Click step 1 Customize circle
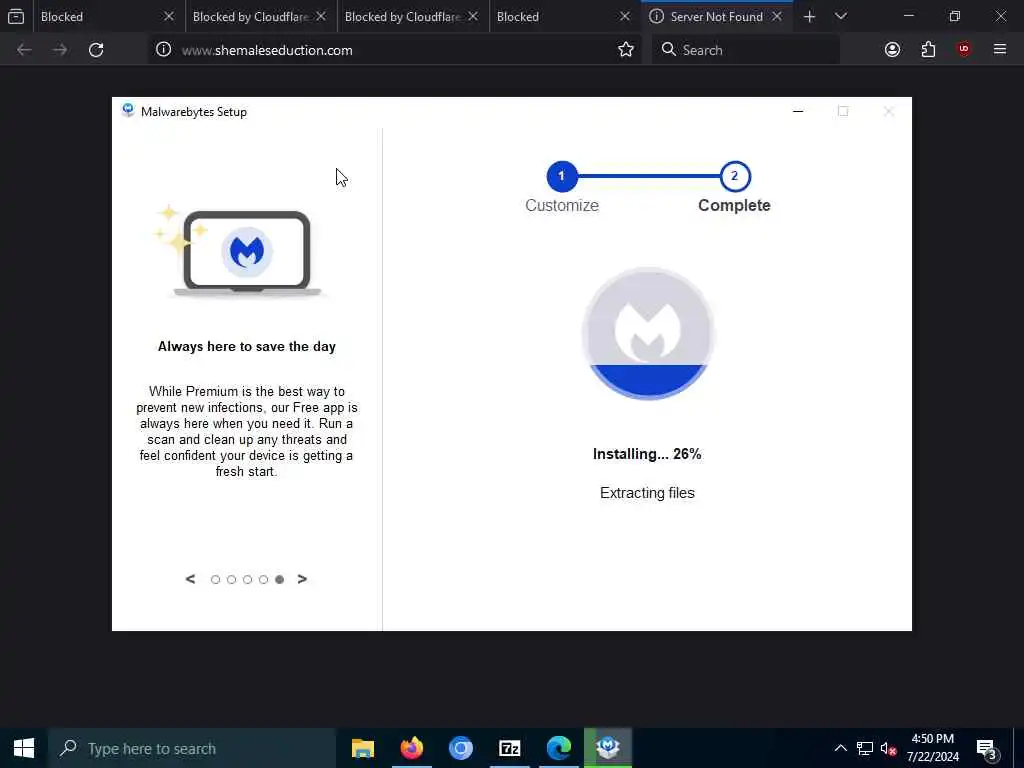Viewport: 1024px width, 768px height. [x=562, y=176]
